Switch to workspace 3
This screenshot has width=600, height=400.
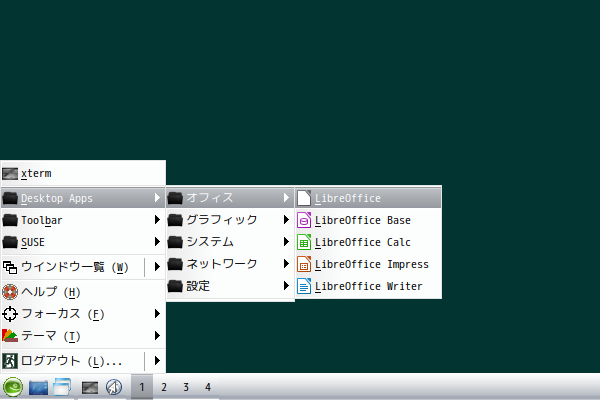[186, 387]
